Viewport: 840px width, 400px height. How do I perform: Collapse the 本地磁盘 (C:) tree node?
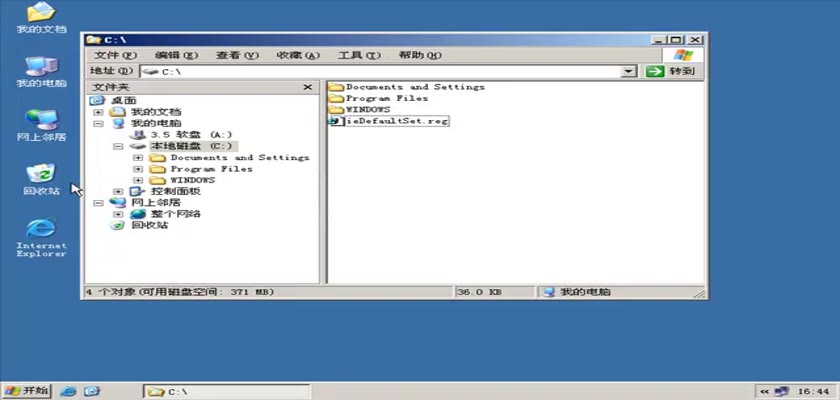coord(118,146)
